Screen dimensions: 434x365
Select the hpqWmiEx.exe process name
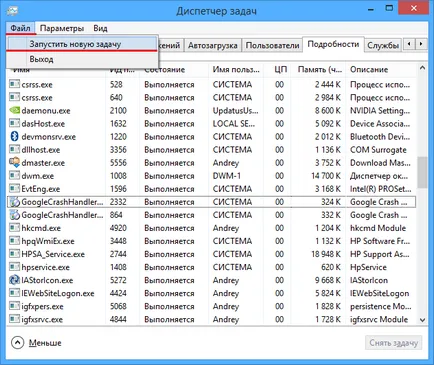(x=48, y=241)
